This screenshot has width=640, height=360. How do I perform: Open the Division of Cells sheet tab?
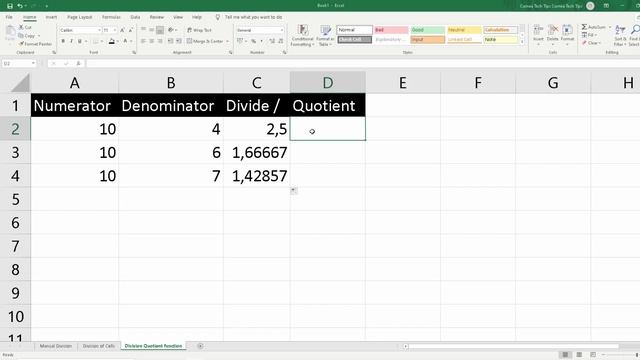pos(99,346)
